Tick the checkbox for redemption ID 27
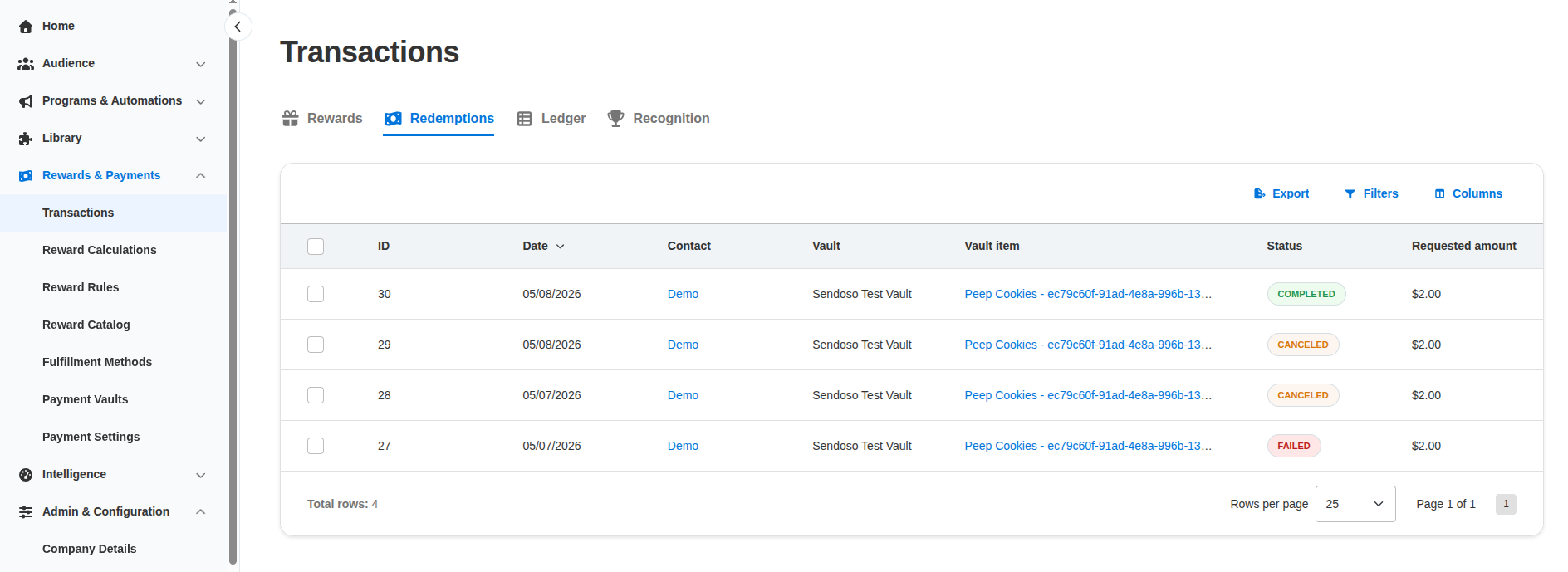The width and height of the screenshot is (1568, 572). tap(316, 446)
